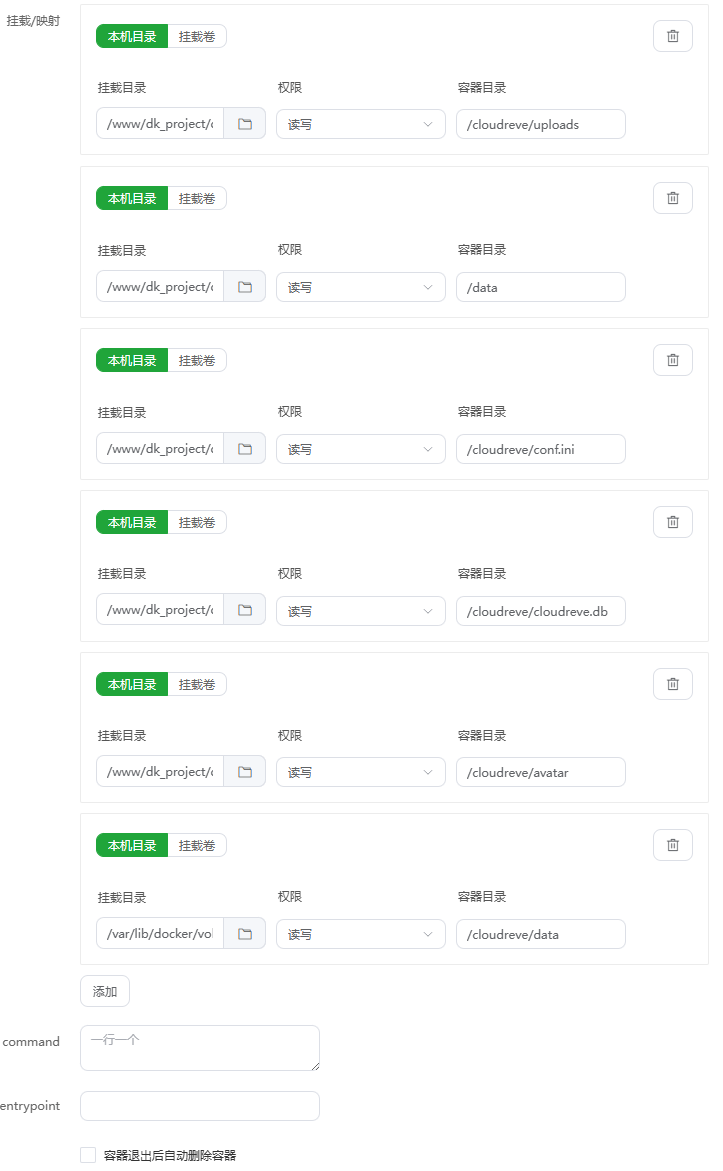Screen dimensions: 723x1171
Task: Click trash icon for /cloudreve/cloudreve.db mount
Action: [672, 522]
